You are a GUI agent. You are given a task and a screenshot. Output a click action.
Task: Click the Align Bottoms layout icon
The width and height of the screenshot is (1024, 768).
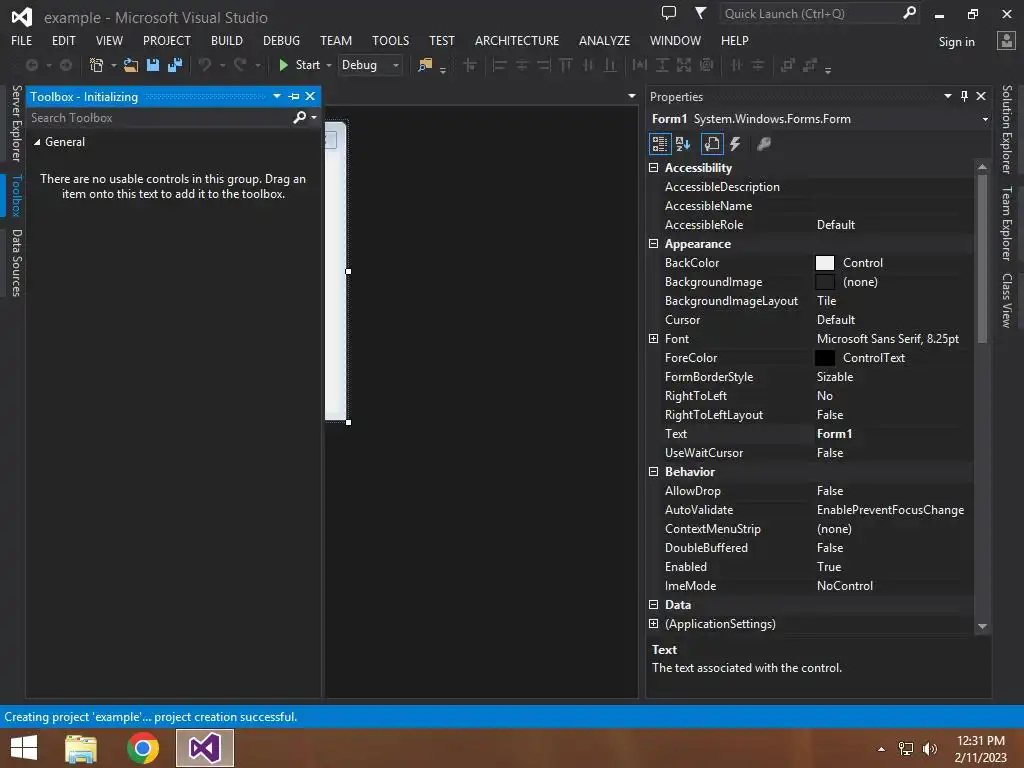pos(610,65)
